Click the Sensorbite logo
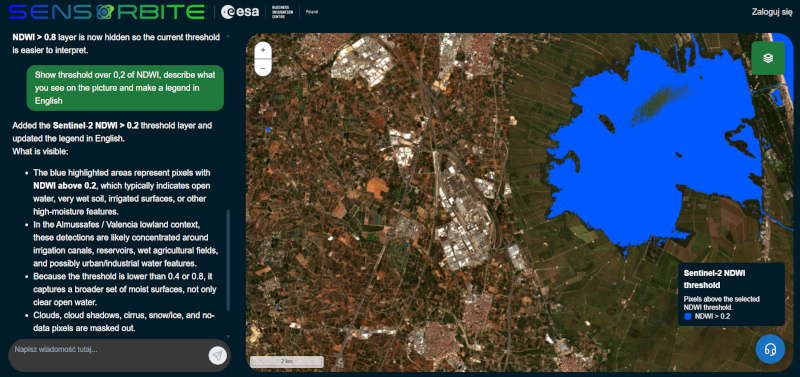The height and width of the screenshot is (377, 800). click(x=107, y=12)
